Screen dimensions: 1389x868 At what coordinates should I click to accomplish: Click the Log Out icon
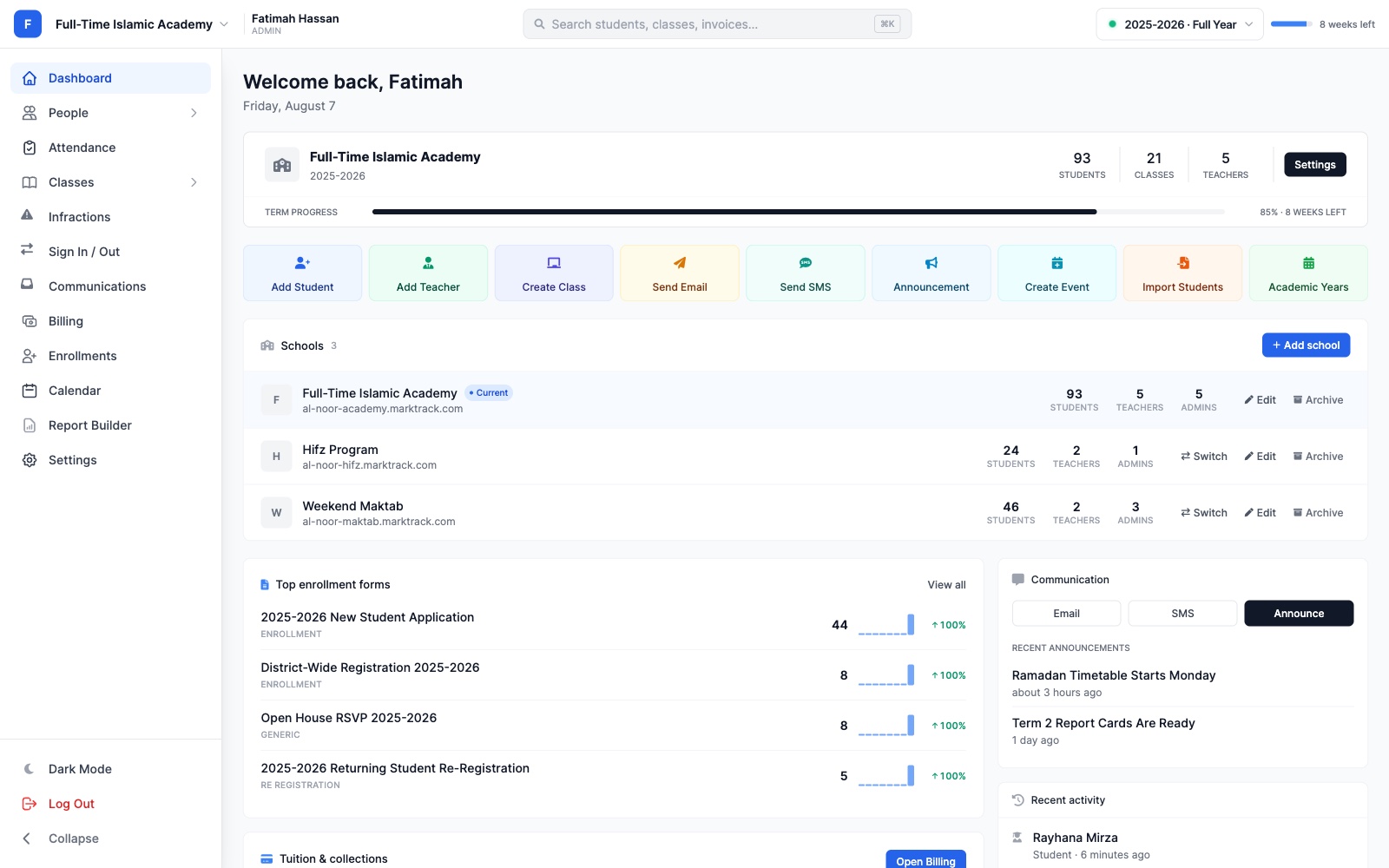30,804
